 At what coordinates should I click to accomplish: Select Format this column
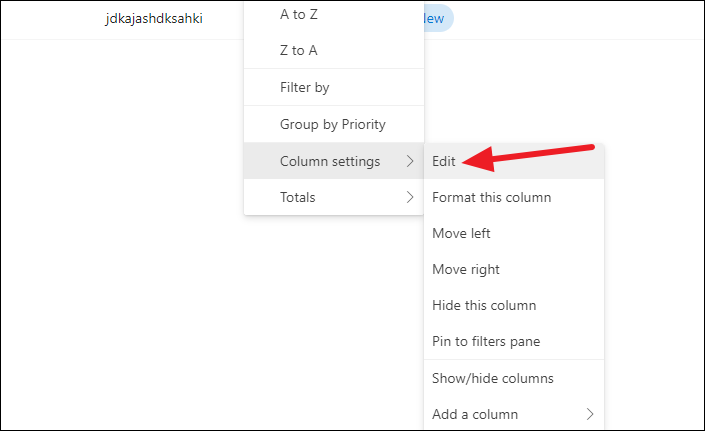pyautogui.click(x=491, y=197)
